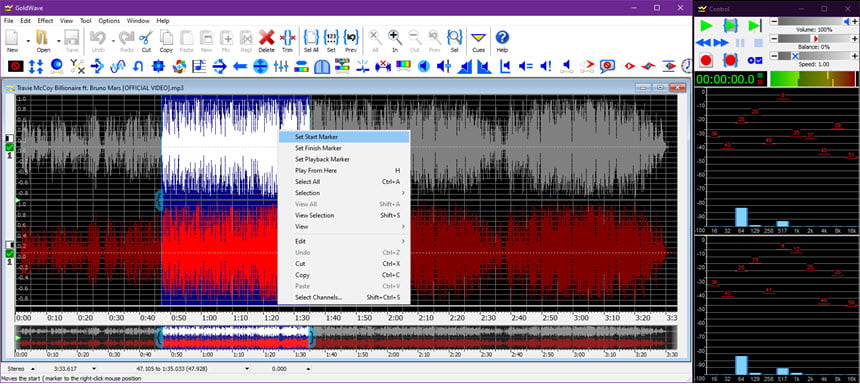Toggle left channel green checkmark
This screenshot has width=860, height=384.
click(x=9, y=147)
